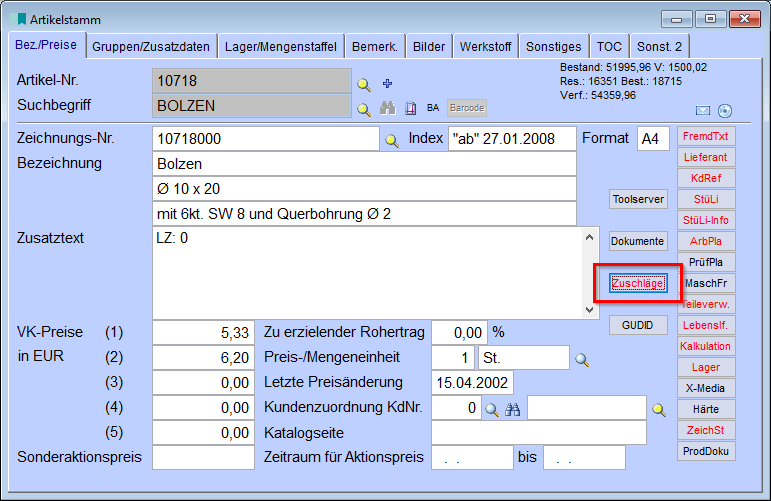
Task: Click VK-Preis (1) field showing 5,33
Action: (203, 332)
